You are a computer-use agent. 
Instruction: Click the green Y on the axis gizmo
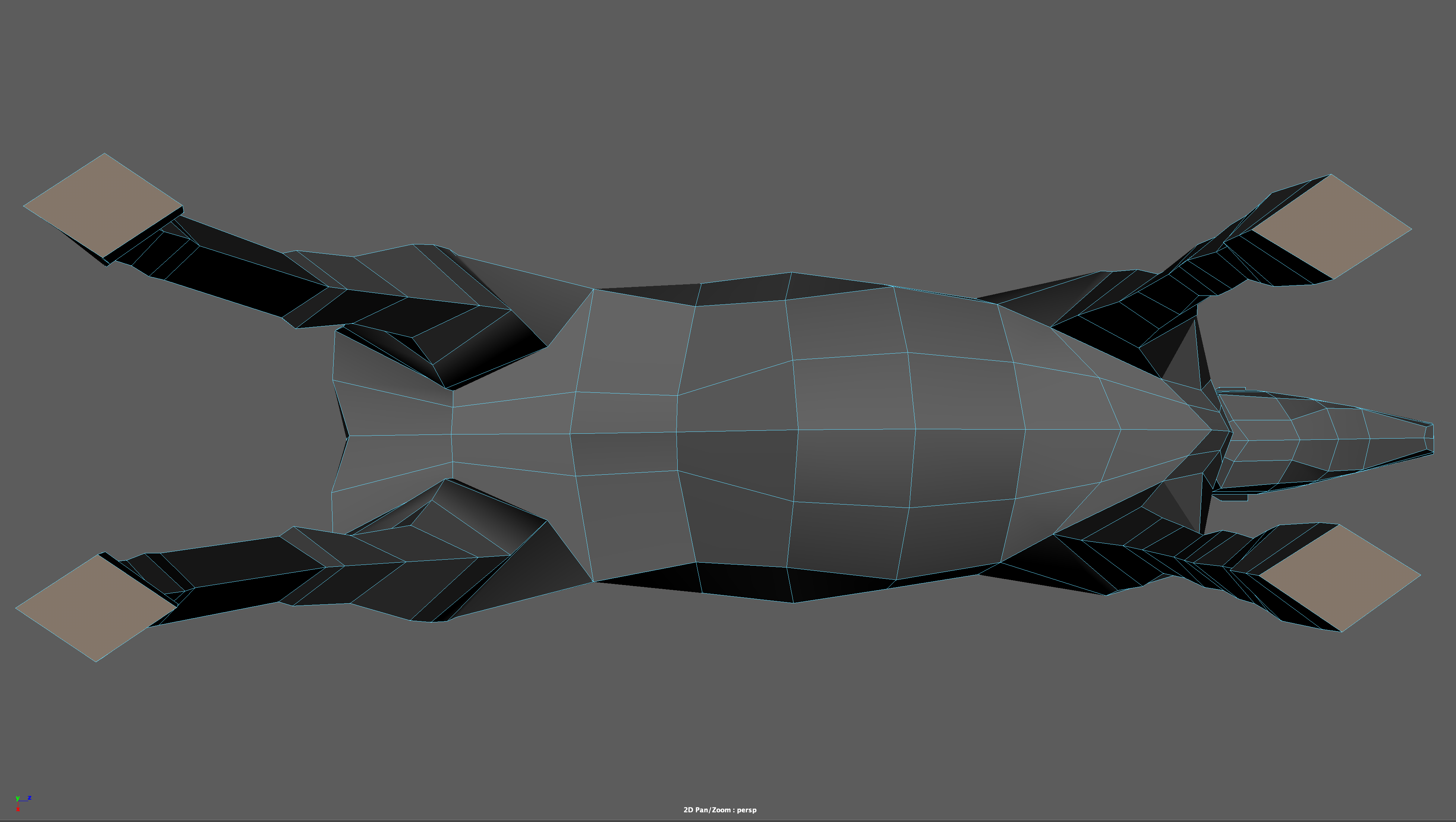point(18,798)
